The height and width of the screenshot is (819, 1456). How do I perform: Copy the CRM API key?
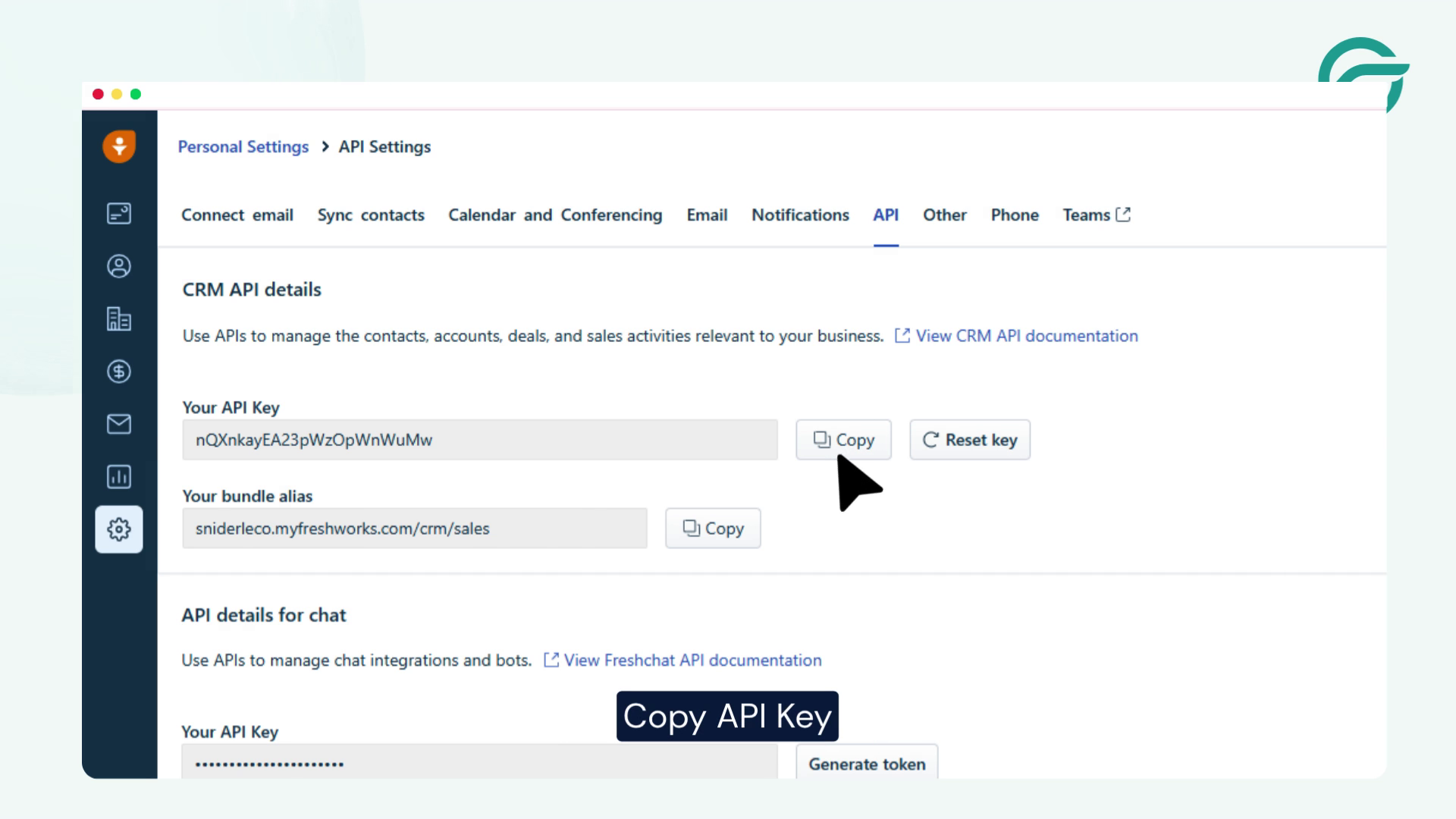(x=843, y=440)
